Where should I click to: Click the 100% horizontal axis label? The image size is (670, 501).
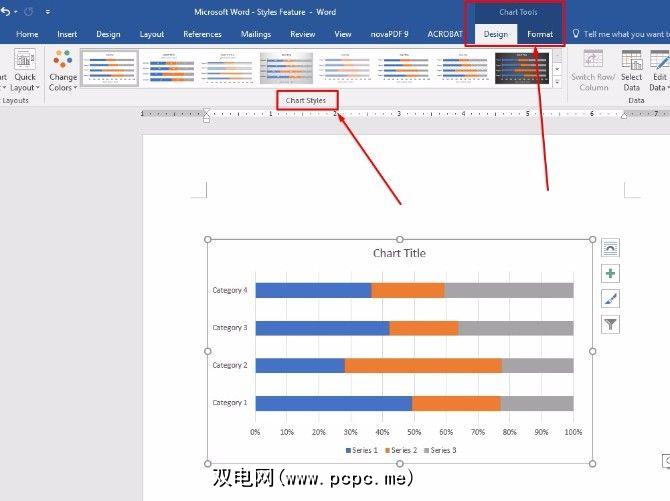click(x=573, y=432)
